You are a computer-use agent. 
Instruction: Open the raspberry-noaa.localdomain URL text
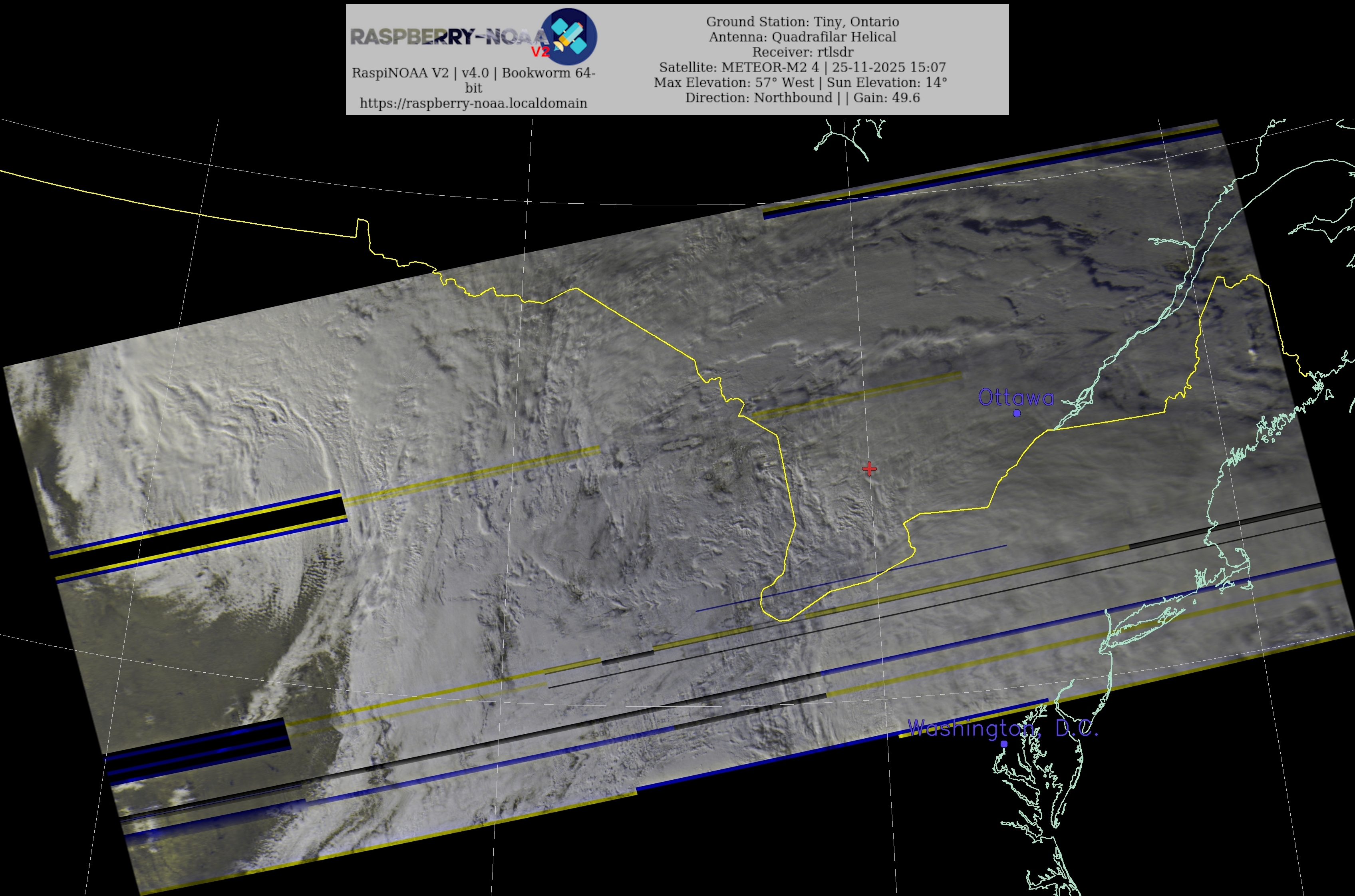pos(473,103)
